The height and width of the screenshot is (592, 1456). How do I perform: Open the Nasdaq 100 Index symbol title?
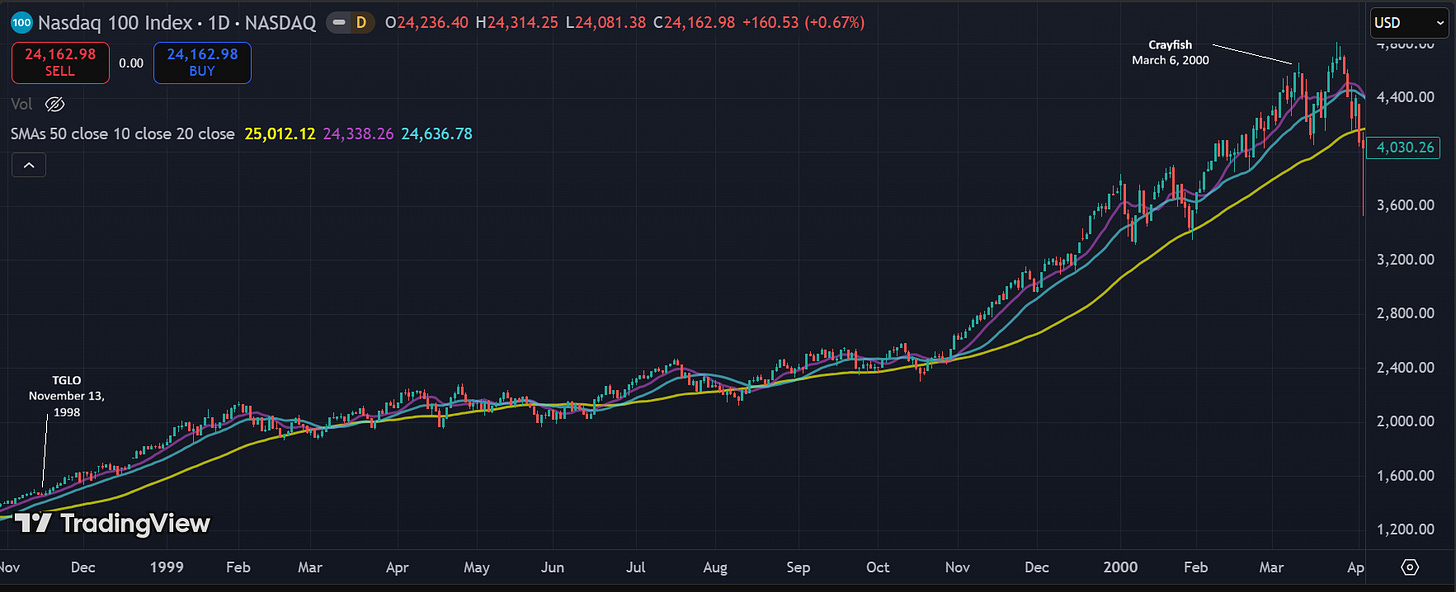click(177, 22)
